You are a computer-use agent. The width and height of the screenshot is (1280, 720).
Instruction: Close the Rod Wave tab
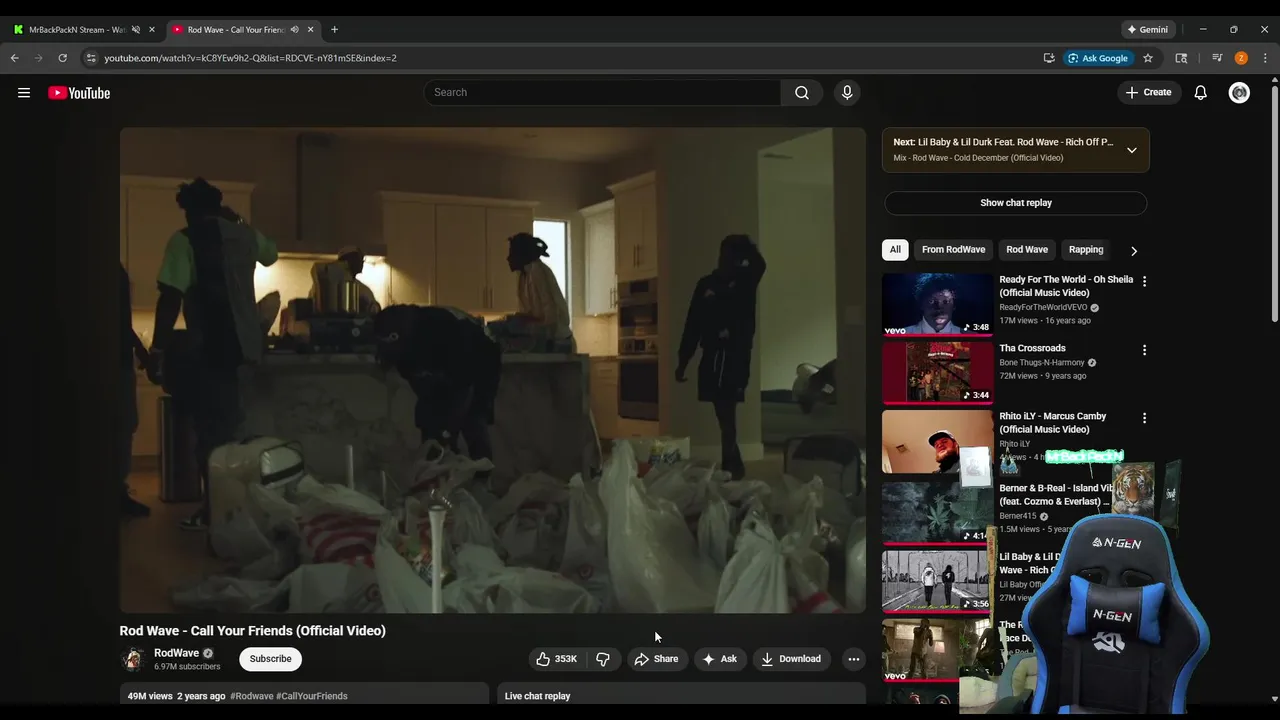(311, 30)
